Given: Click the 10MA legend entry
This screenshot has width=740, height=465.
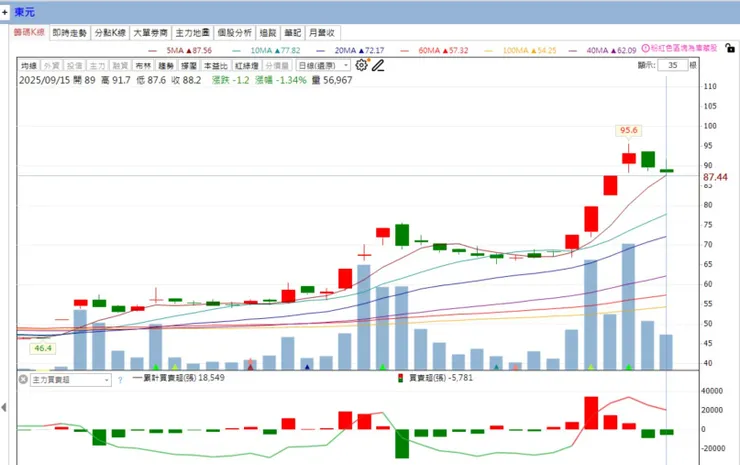Looking at the screenshot, I should 267,50.
